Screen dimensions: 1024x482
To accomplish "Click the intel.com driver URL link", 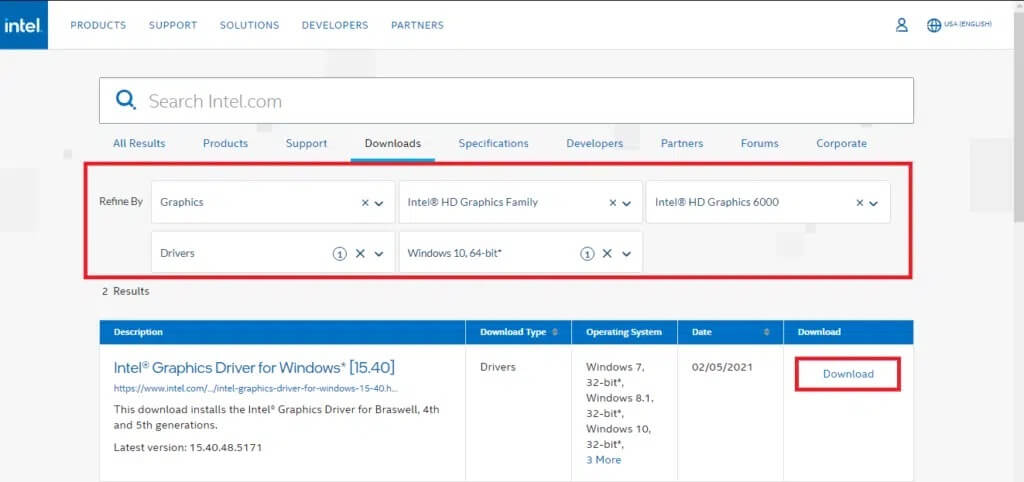I will [256, 388].
